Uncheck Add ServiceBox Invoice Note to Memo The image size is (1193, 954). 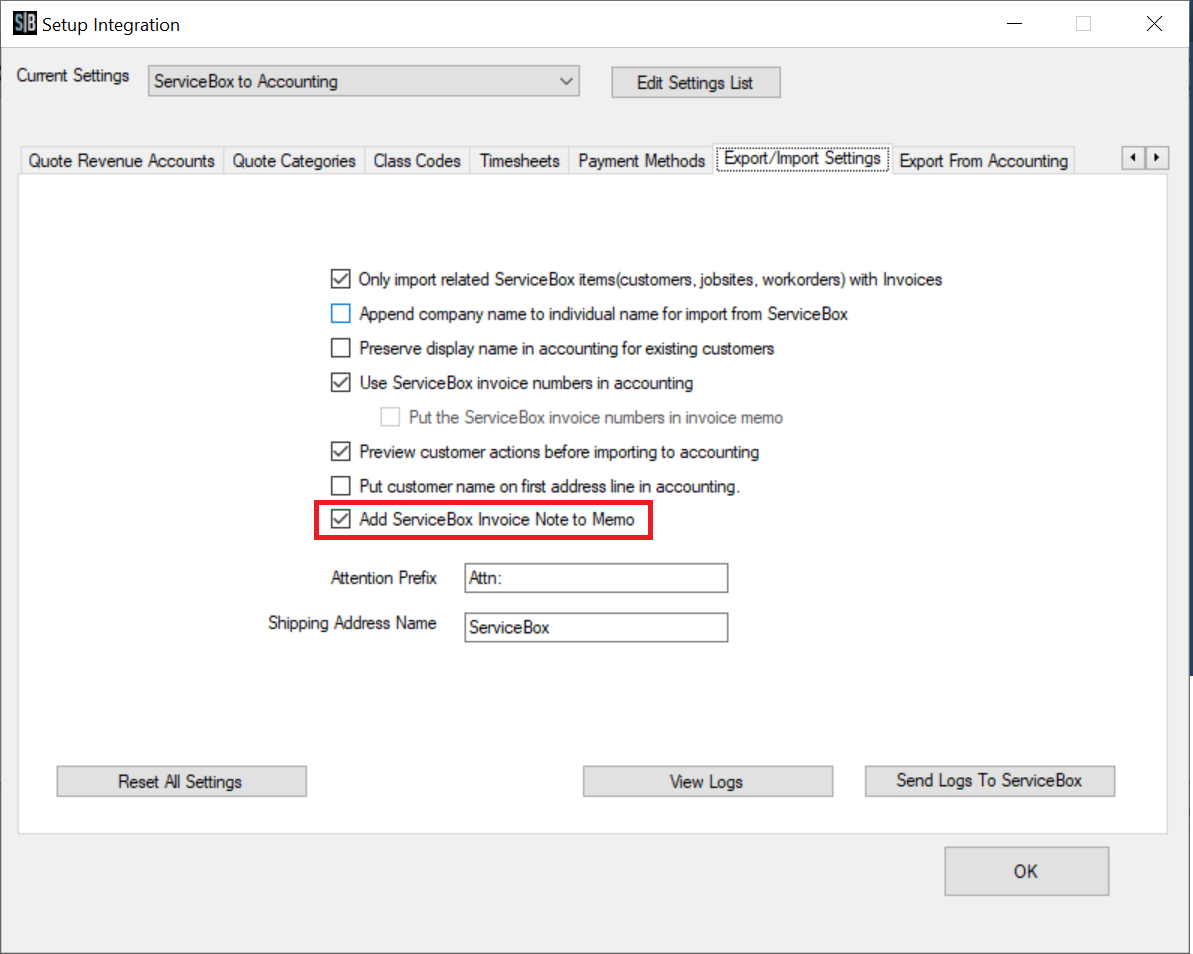340,519
